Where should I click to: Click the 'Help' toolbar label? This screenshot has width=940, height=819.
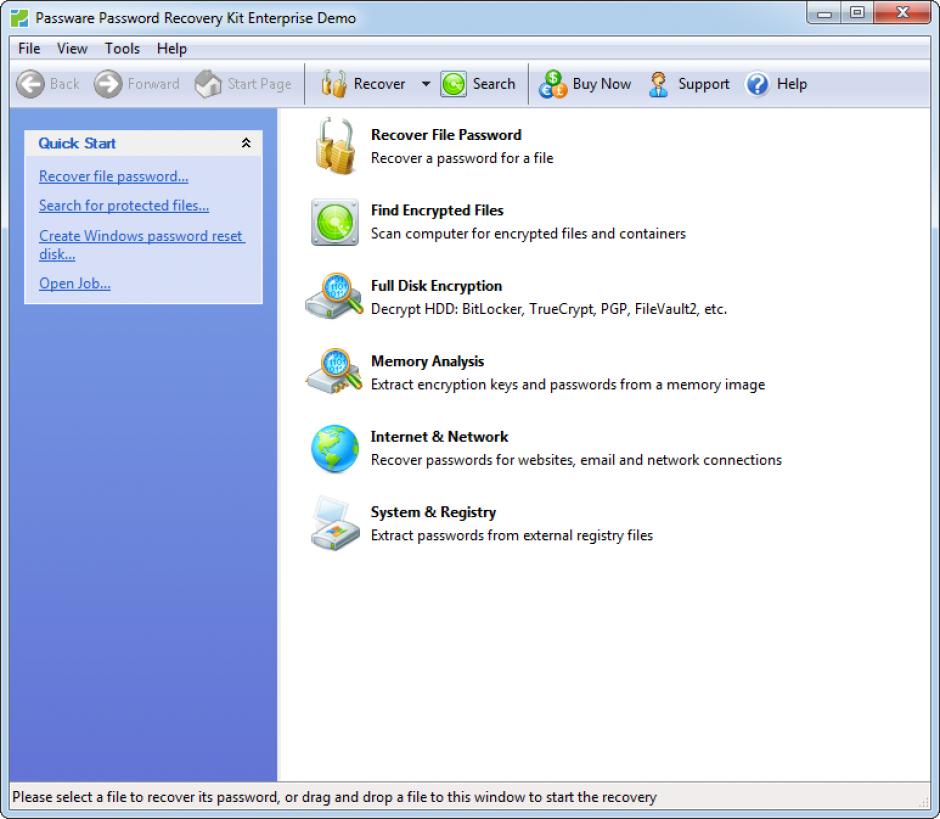(792, 84)
